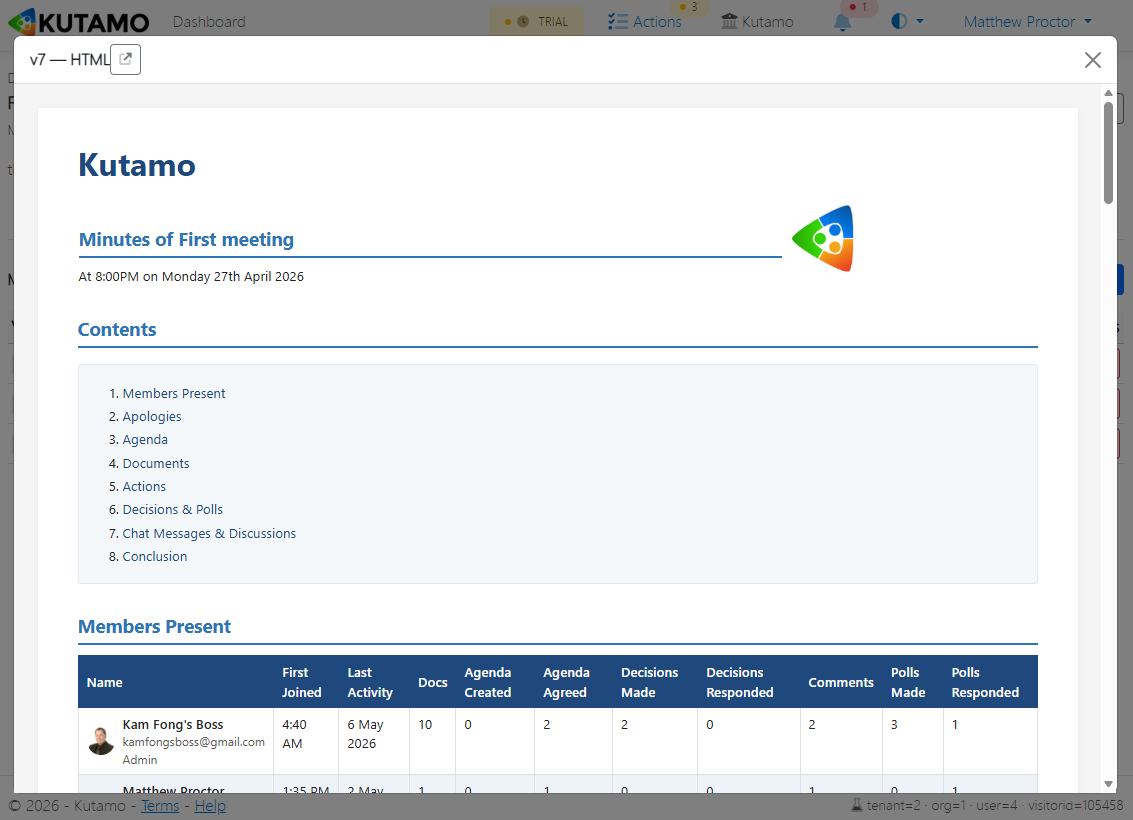Image resolution: width=1133 pixels, height=820 pixels.
Task: Jump to Decisions & Polls contents link
Action: [x=173, y=509]
